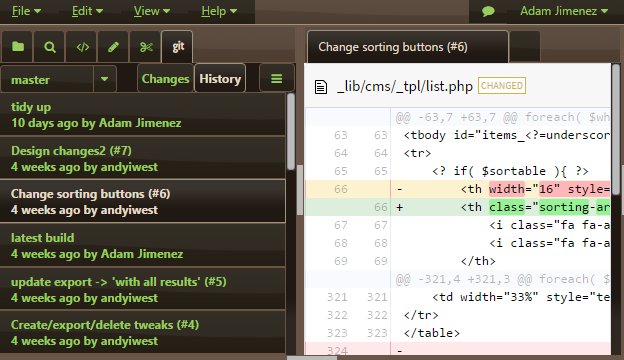Select the 'Create/export/delete tweaks (#4)' commit
This screenshot has width=624, height=360.
[x=142, y=333]
